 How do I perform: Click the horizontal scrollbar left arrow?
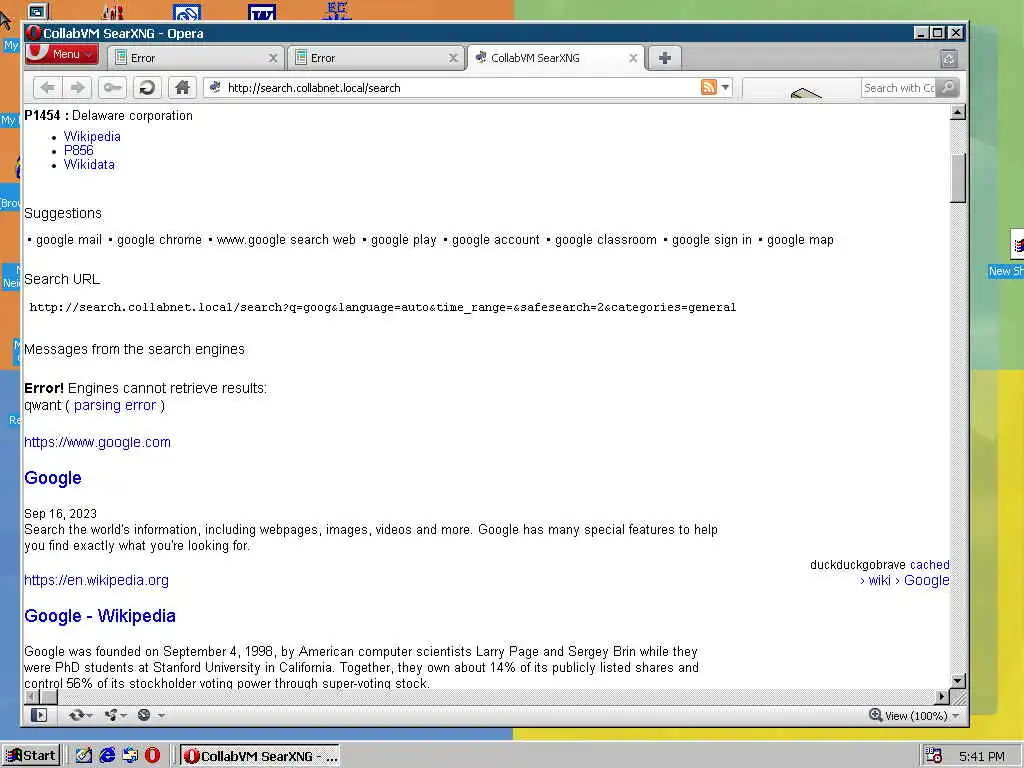pos(31,697)
